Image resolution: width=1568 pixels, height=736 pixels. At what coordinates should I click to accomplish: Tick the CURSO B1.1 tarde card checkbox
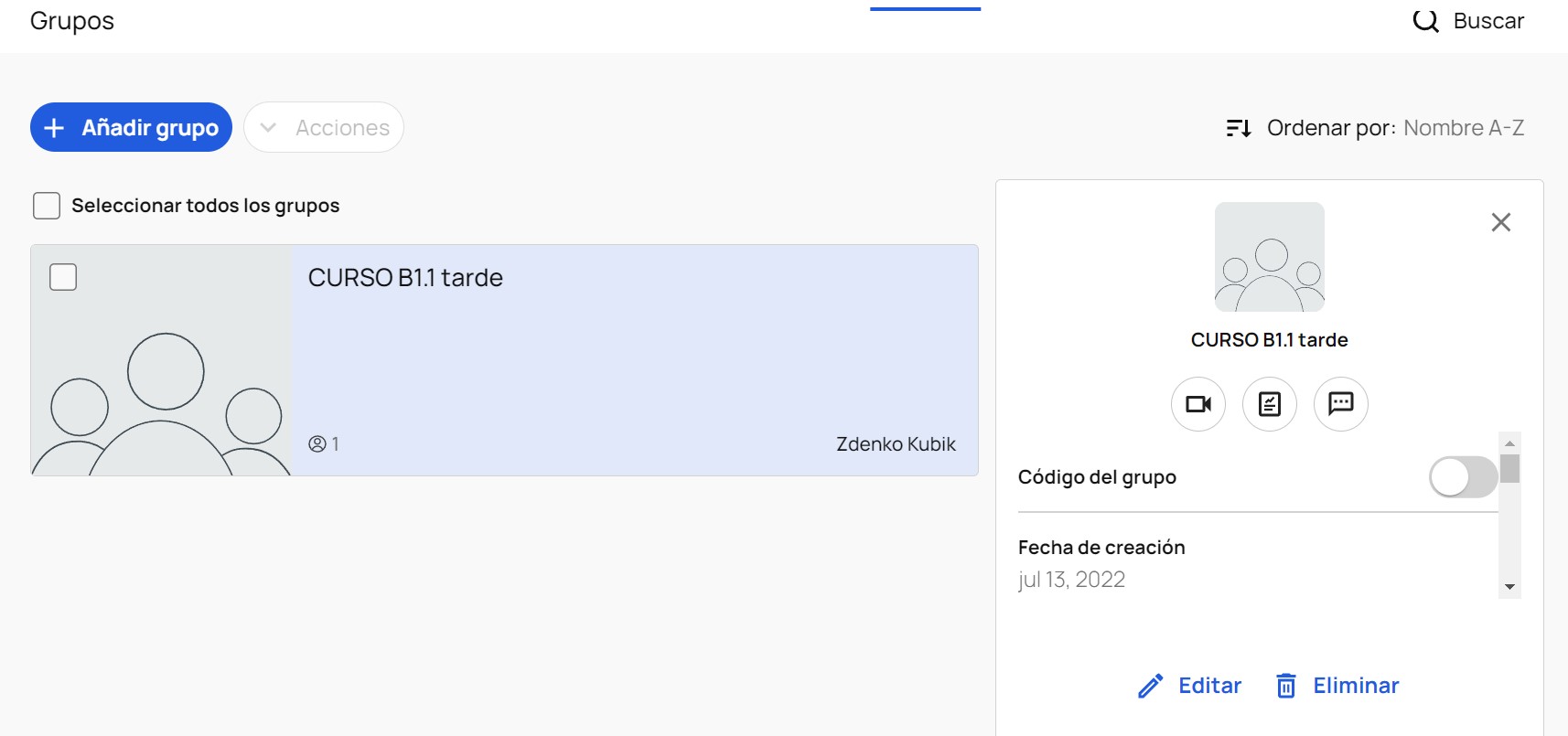click(63, 277)
